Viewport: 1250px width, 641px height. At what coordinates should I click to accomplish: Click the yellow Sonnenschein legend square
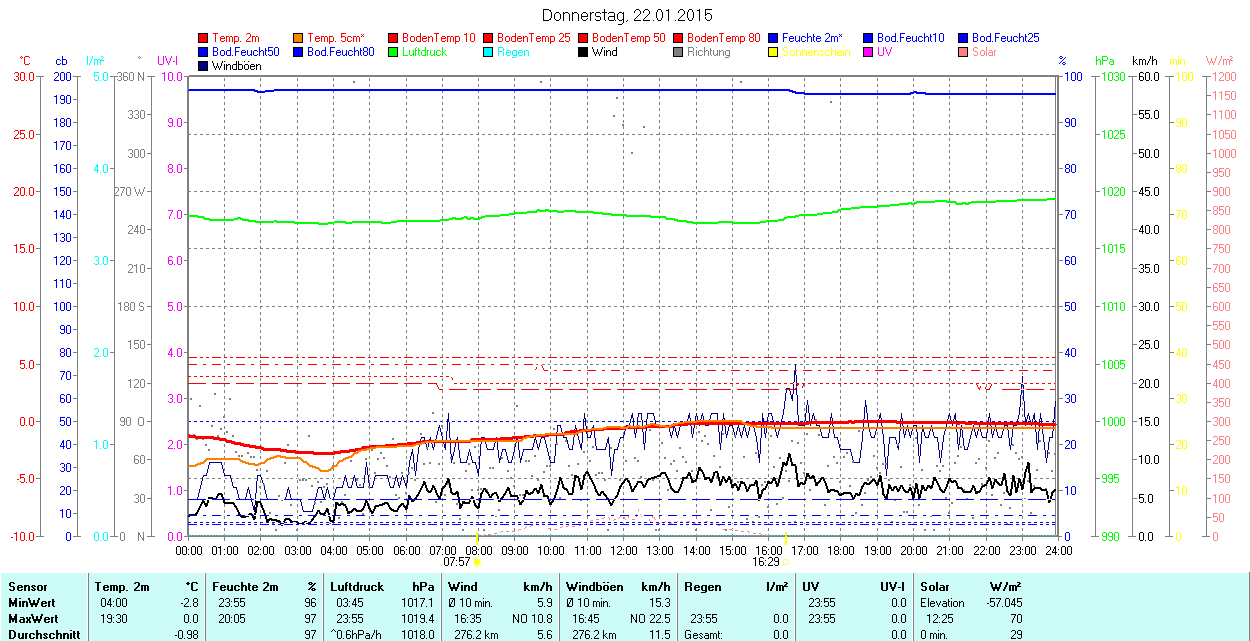pos(774,52)
